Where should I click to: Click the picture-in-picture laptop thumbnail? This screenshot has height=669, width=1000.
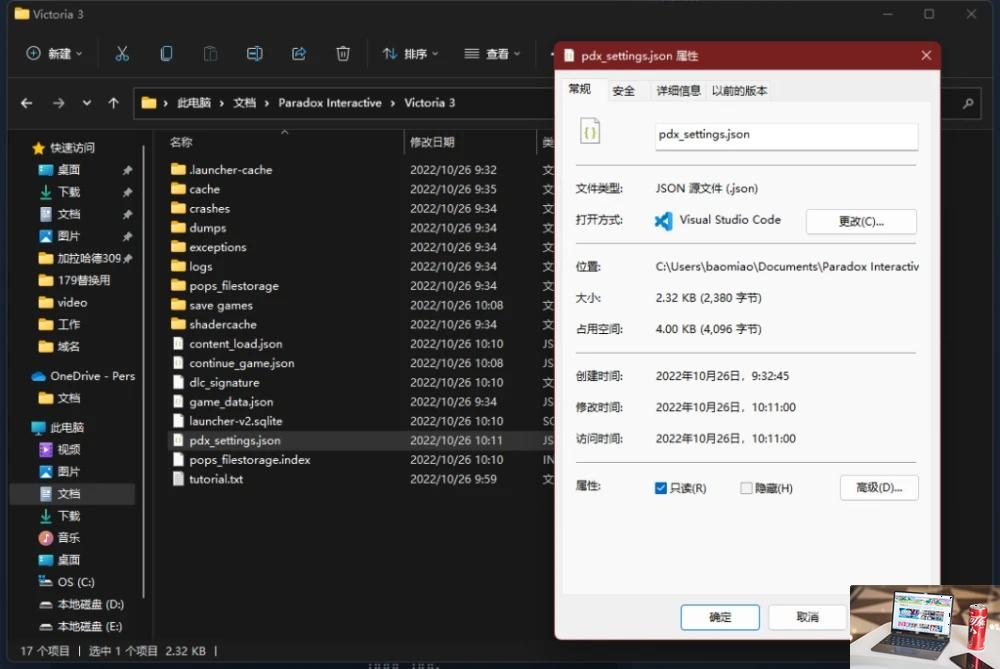925,627
